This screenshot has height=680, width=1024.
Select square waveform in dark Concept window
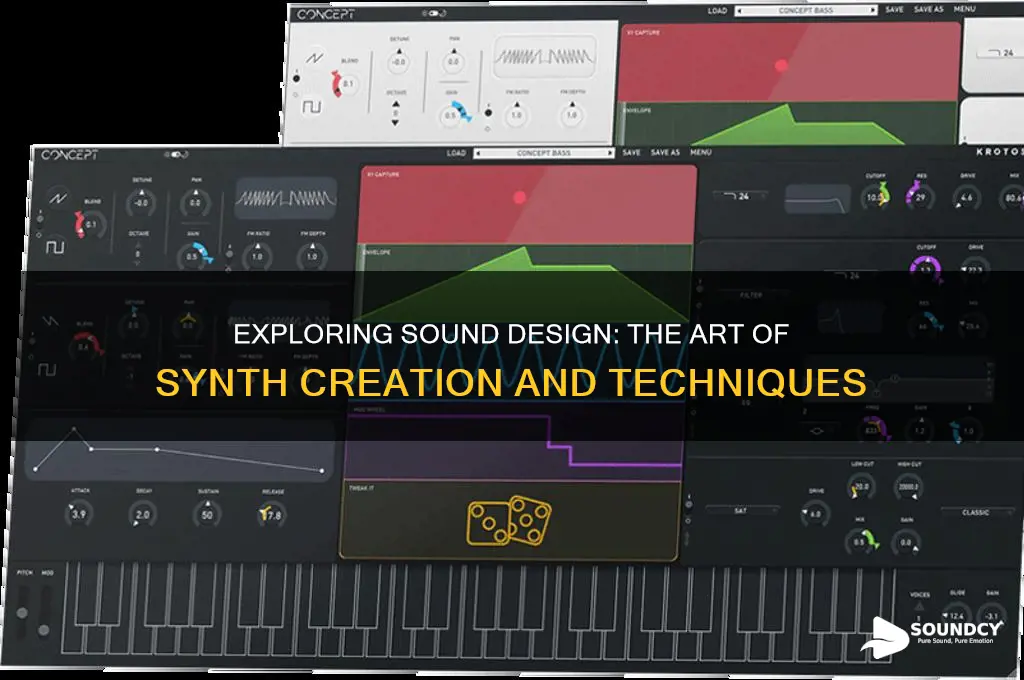click(x=56, y=247)
